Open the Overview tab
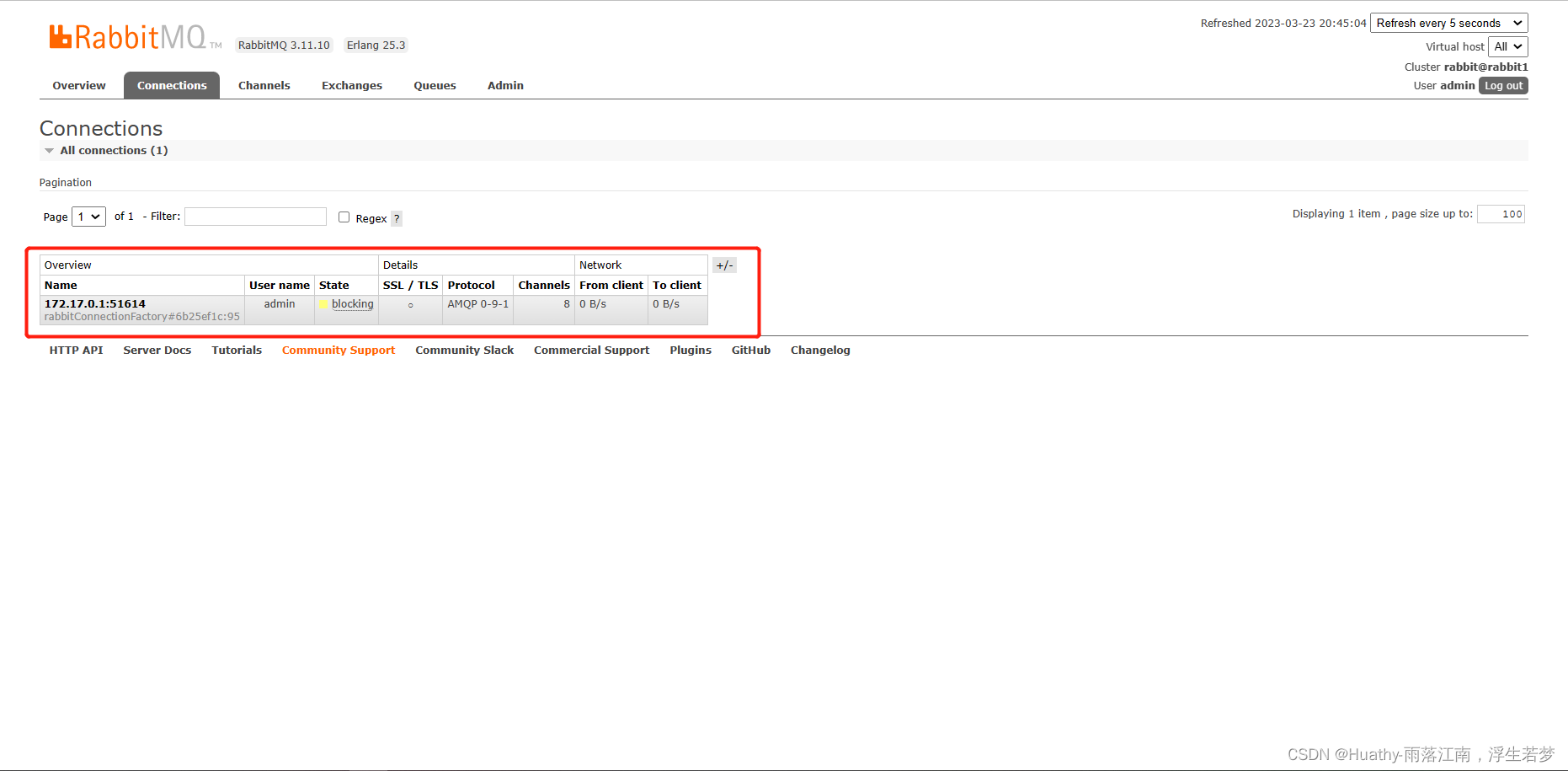Viewport: 1568px width, 771px height. point(79,85)
